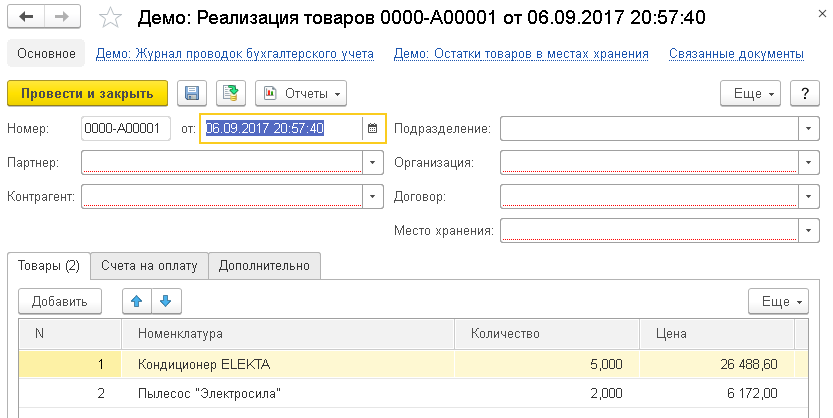Open the Отчеты dropdown menu
833x418 pixels.
pyautogui.click(x=300, y=93)
